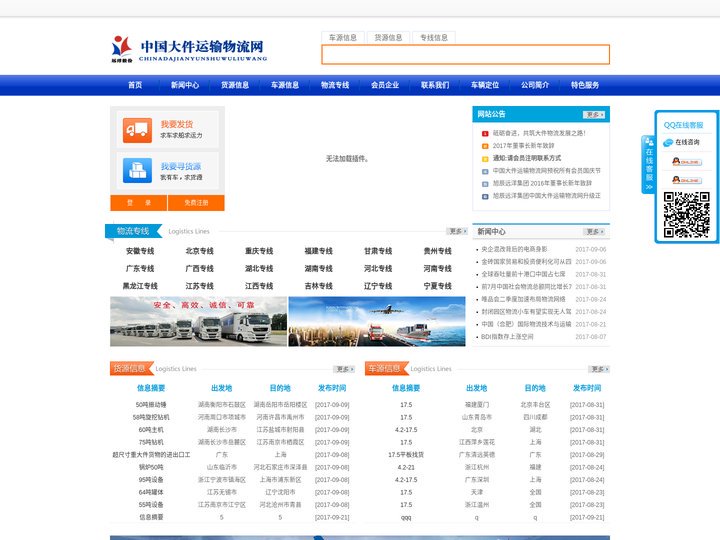Screen dimensions: 720x540
Task: Collapse the 在线客服 side tab with arrows
Action: point(649,187)
